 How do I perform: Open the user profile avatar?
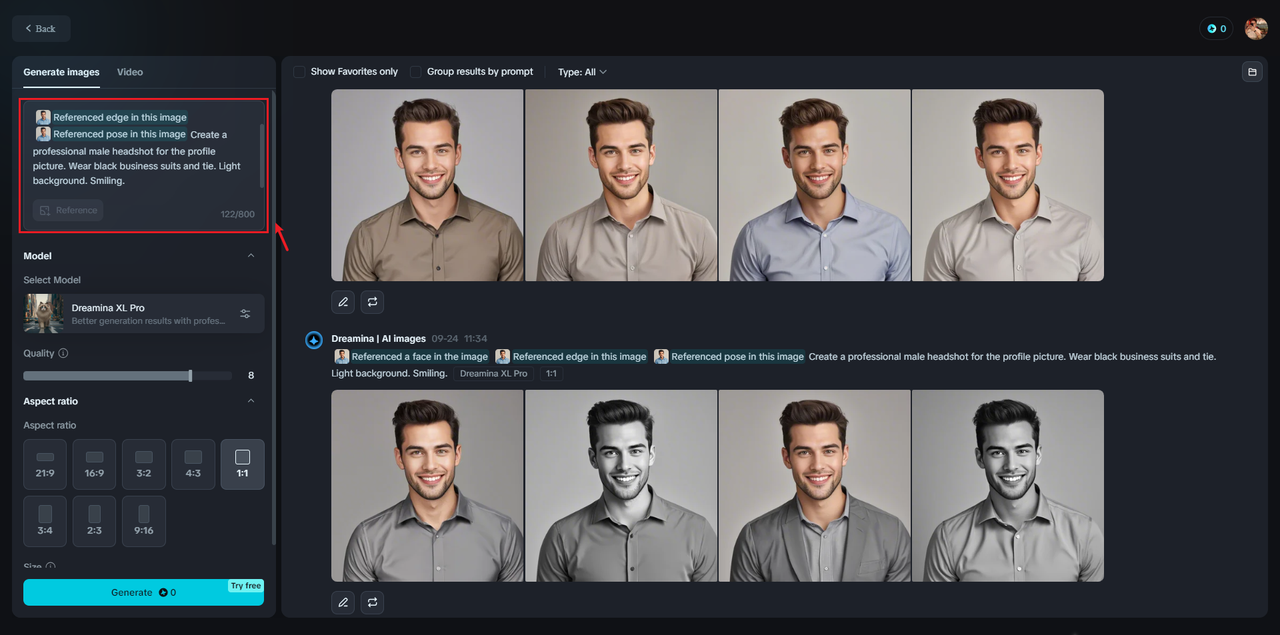tap(1256, 29)
